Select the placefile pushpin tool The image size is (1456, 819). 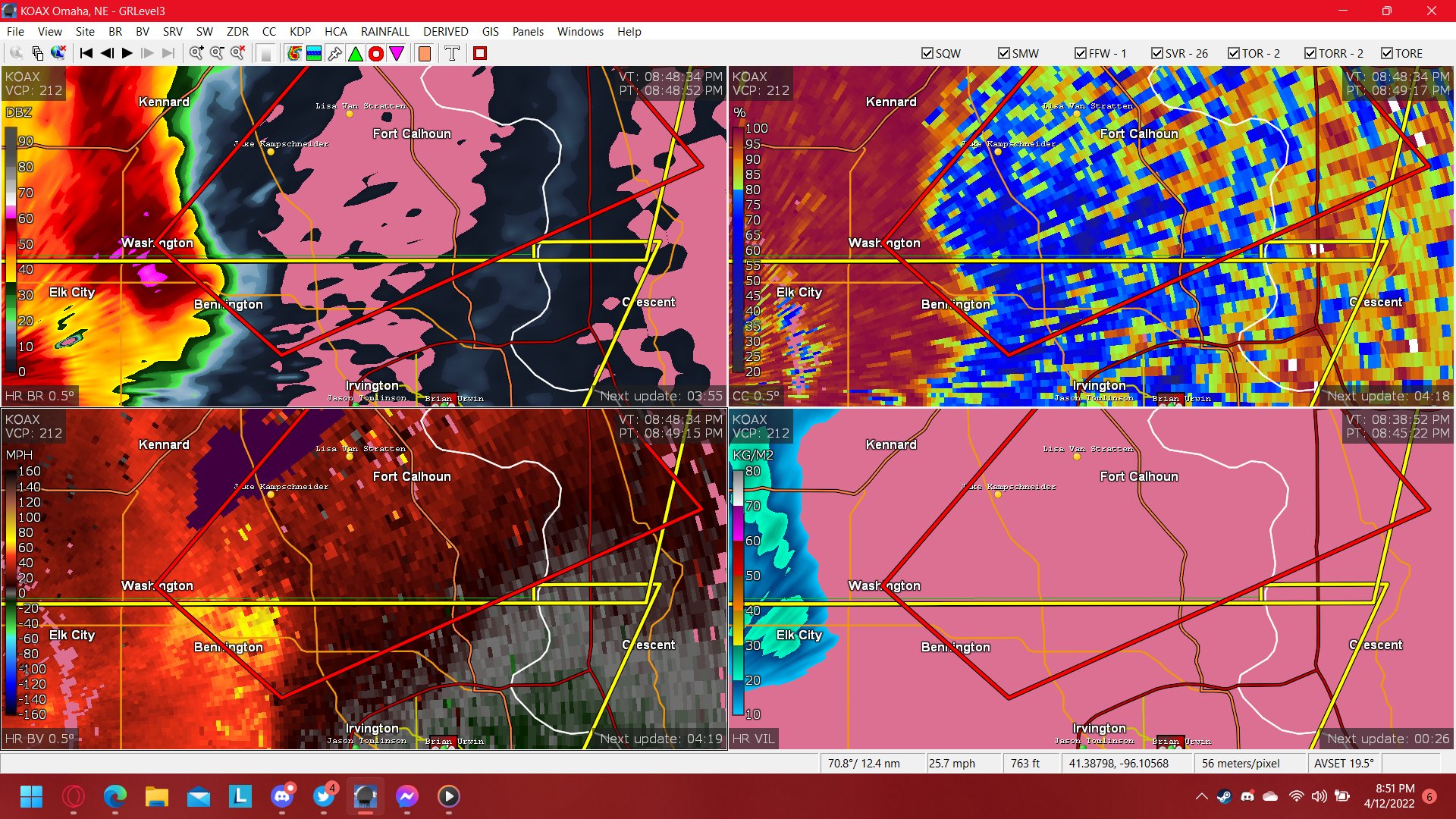(x=334, y=53)
